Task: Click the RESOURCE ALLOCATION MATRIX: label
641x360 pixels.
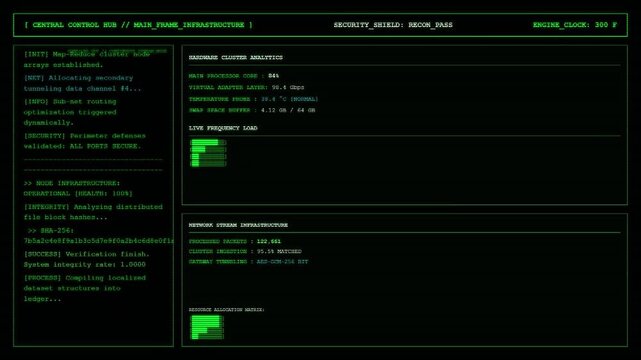Action: (226, 310)
